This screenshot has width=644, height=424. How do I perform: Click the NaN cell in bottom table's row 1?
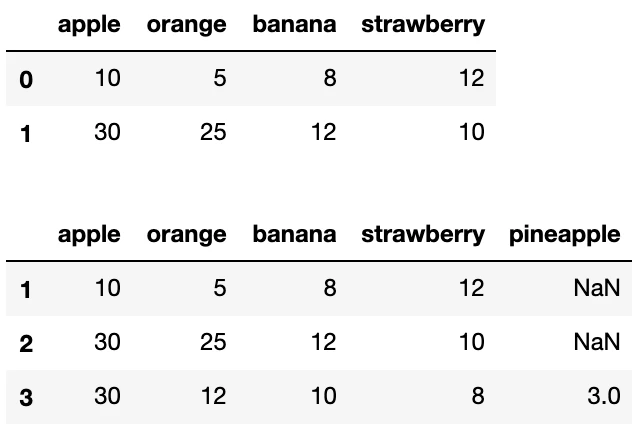pyautogui.click(x=597, y=288)
